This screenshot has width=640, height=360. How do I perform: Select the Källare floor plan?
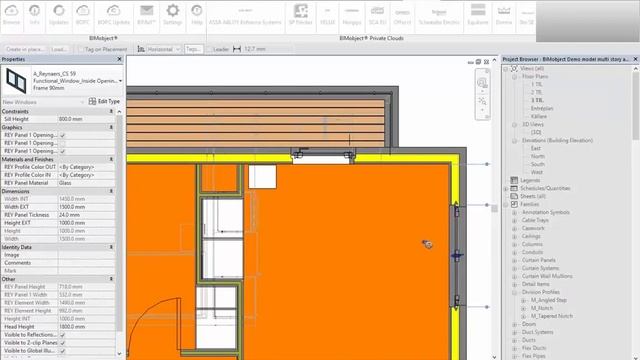click(x=538, y=116)
